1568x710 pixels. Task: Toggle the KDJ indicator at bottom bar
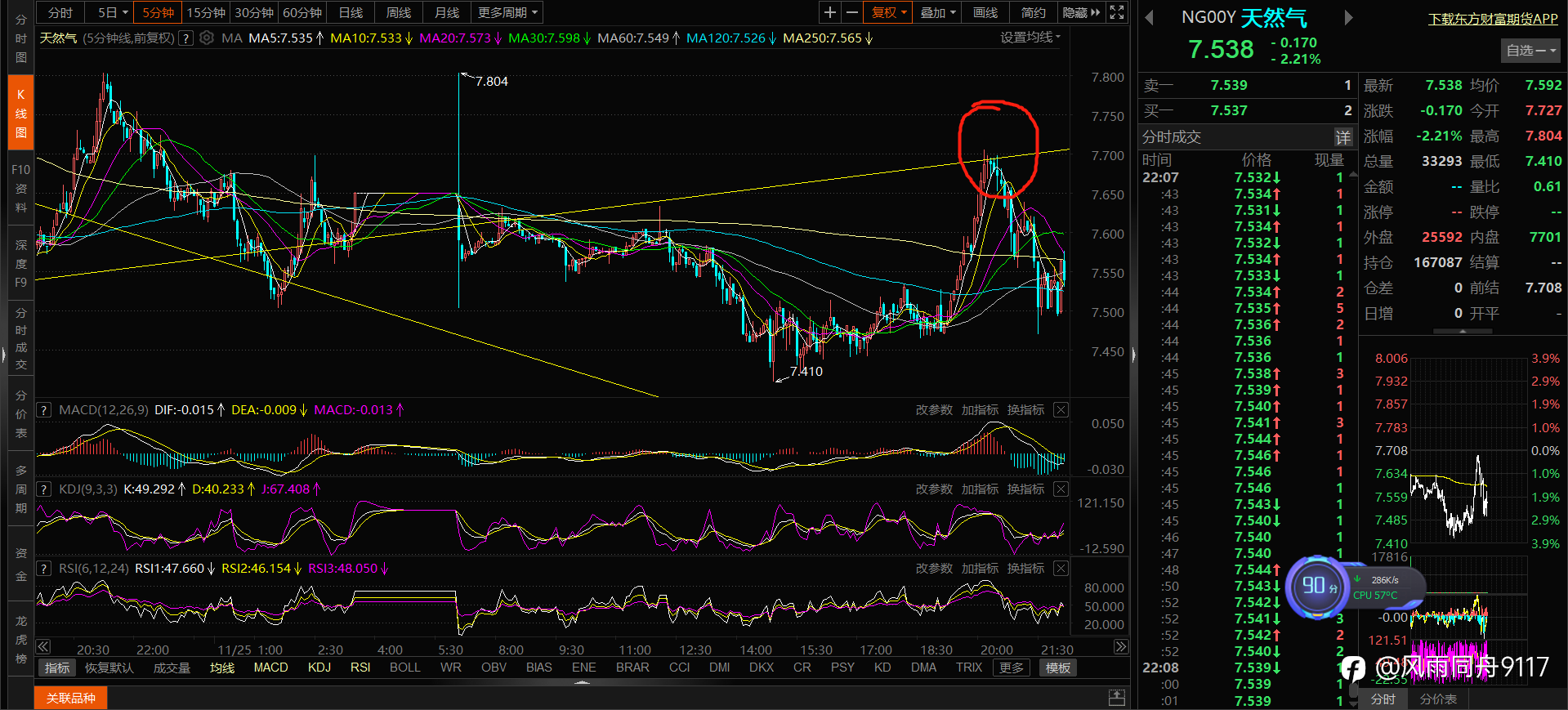coord(319,668)
